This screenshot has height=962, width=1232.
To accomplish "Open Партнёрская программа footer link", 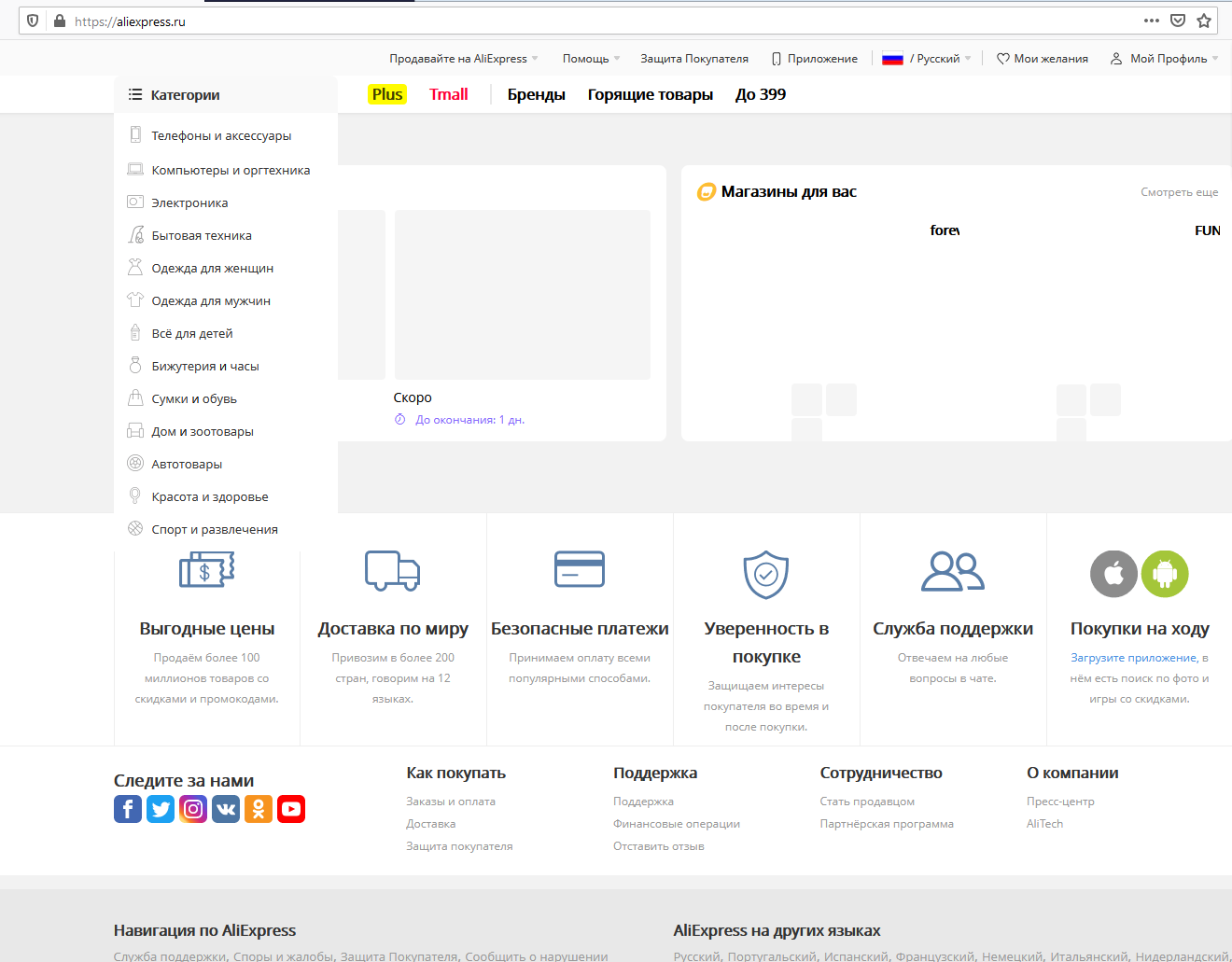I will tap(887, 824).
